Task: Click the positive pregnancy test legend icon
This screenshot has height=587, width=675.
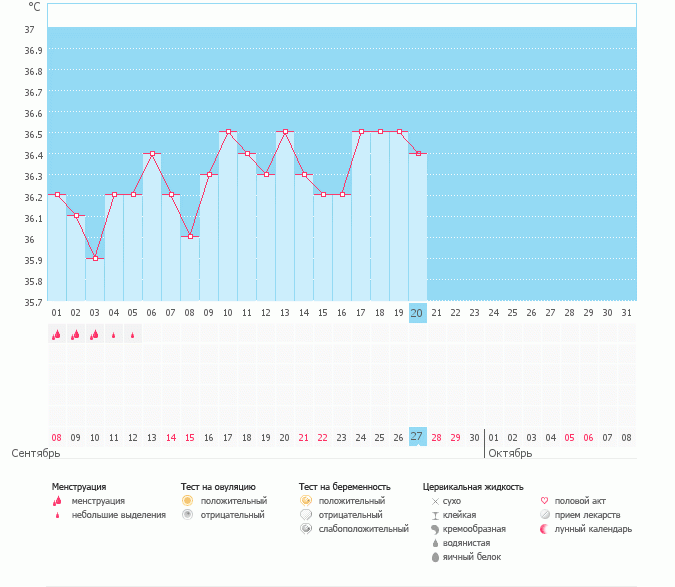Action: point(305,501)
